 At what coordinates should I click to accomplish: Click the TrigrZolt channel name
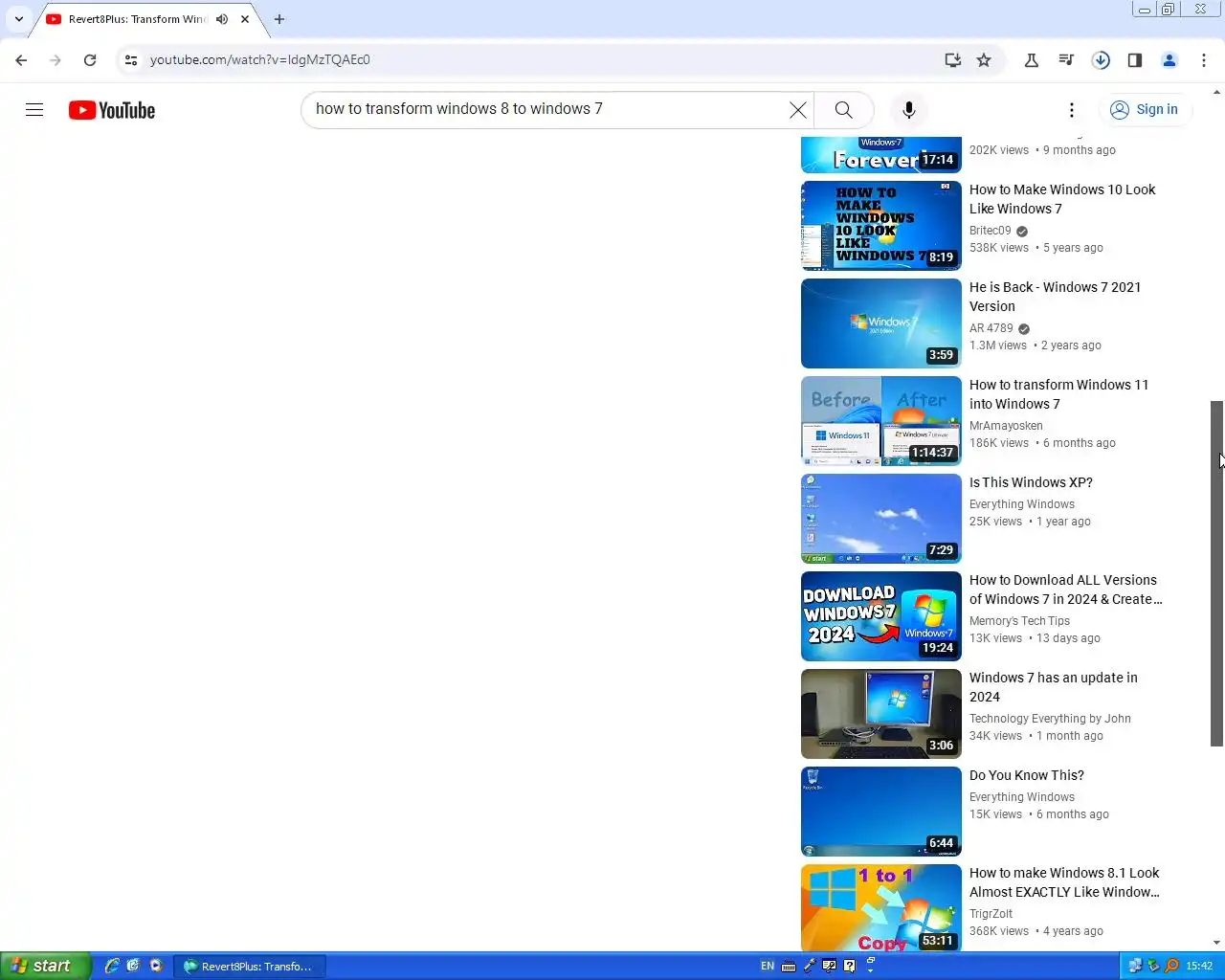pyautogui.click(x=991, y=914)
